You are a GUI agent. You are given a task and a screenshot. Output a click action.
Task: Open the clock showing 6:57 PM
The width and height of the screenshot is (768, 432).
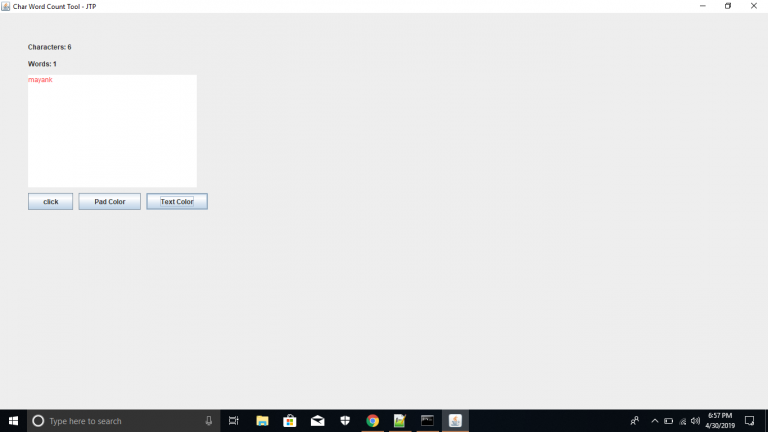[720, 421]
